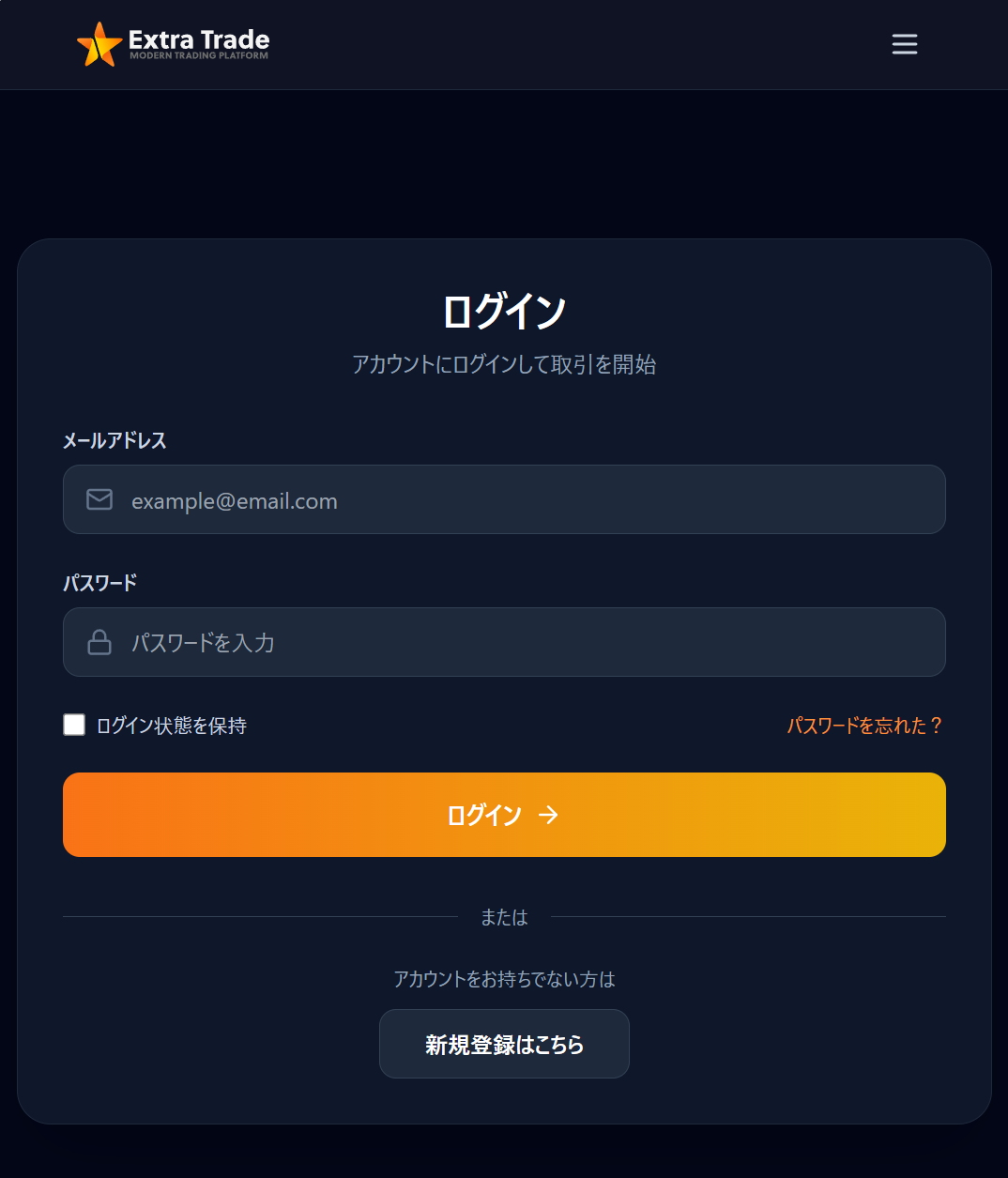Click the アカウントをお持ちでない方は text
Image resolution: width=1008 pixels, height=1178 pixels.
[x=504, y=979]
